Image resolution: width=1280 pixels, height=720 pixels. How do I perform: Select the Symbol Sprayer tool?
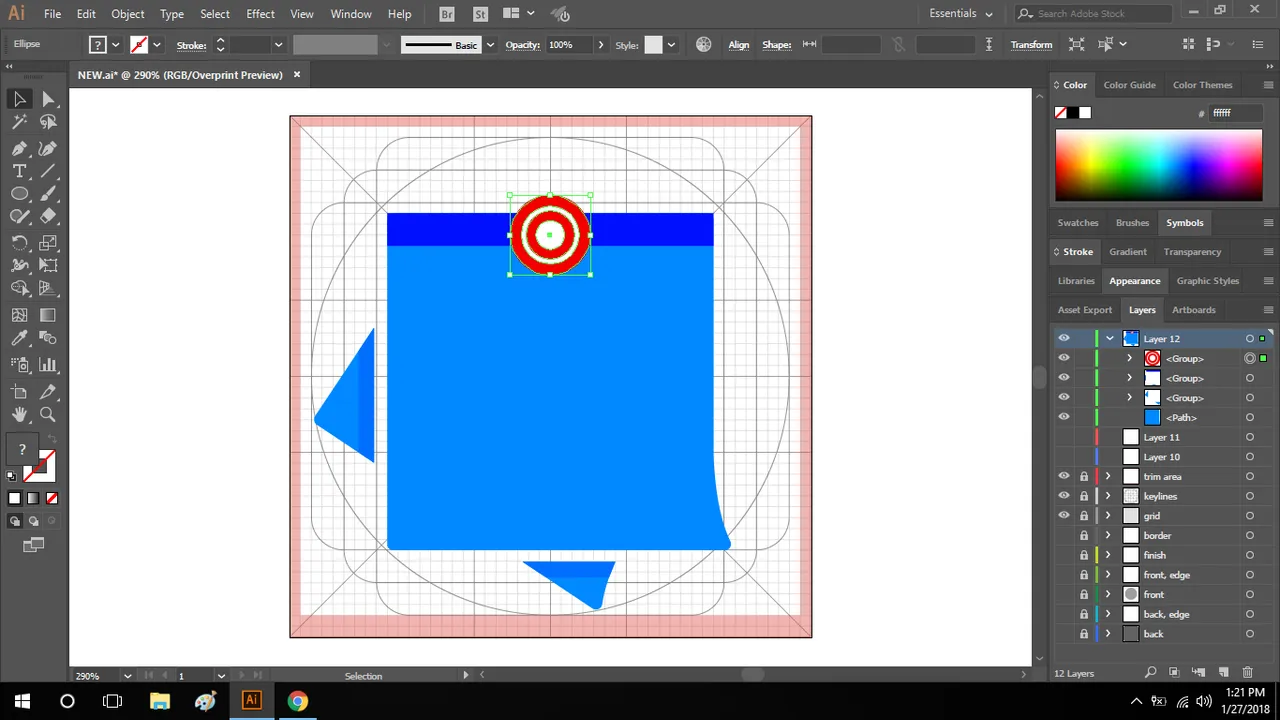coord(19,365)
